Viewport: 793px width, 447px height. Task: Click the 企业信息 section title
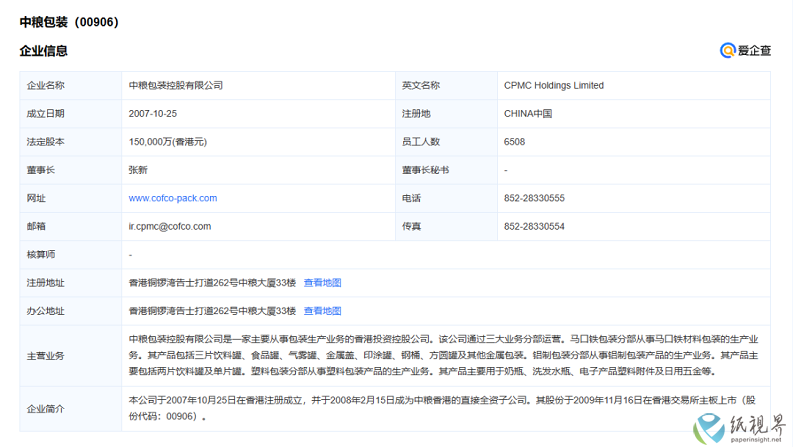coord(43,51)
